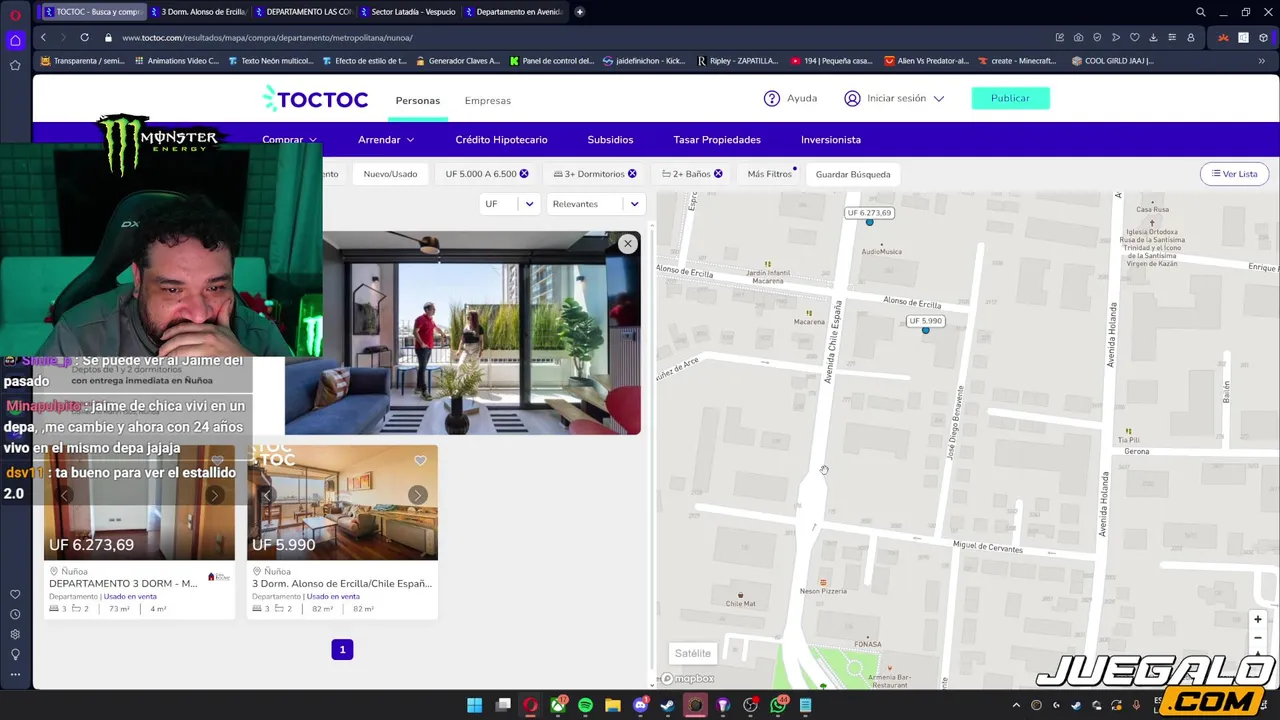The image size is (1280, 720).
Task: Open File Explorer from the taskbar
Action: pyautogui.click(x=613, y=705)
